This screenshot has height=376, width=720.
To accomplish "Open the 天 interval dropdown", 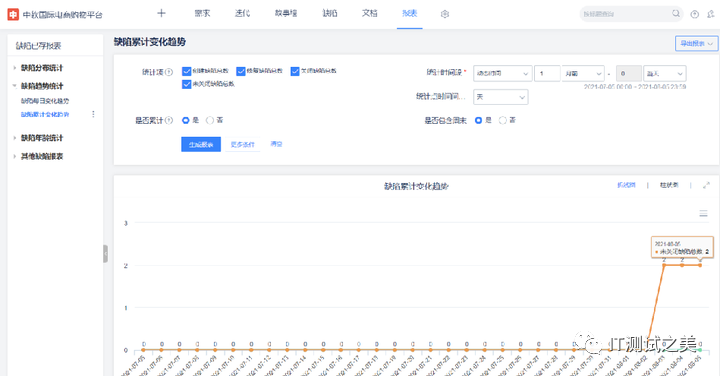I will [501, 97].
